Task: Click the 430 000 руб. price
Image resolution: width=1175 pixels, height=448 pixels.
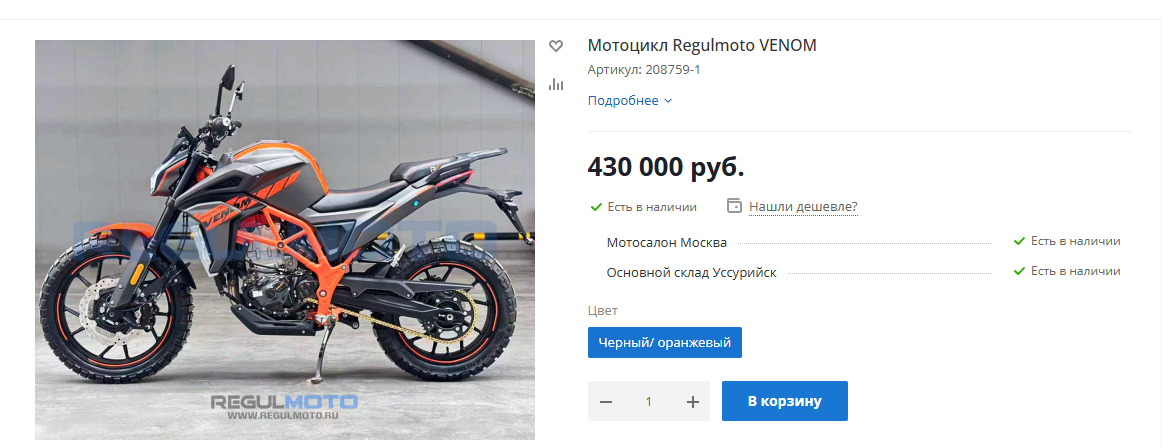Action: click(666, 167)
